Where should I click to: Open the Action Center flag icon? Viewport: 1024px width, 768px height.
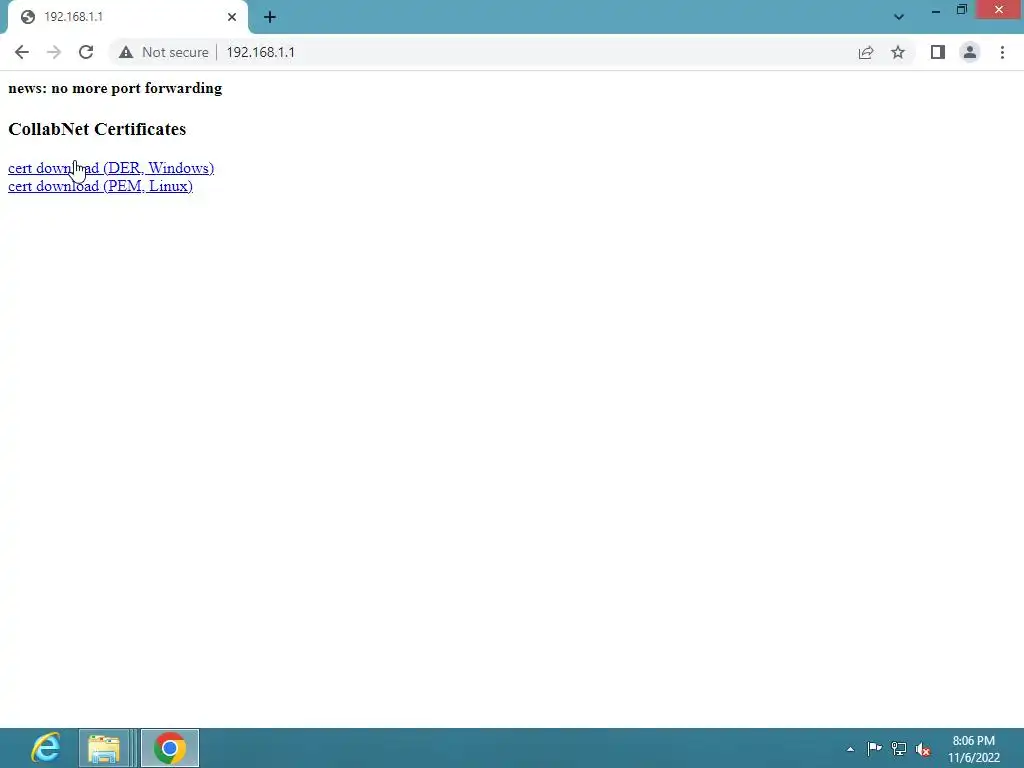pos(874,749)
